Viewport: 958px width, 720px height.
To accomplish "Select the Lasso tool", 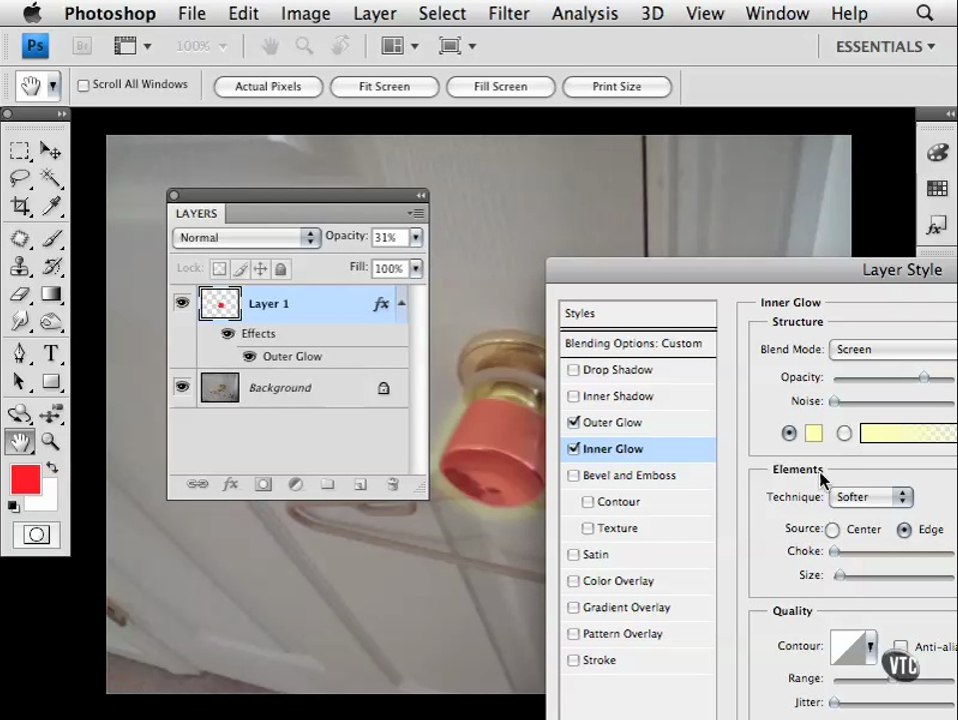I will 20,178.
